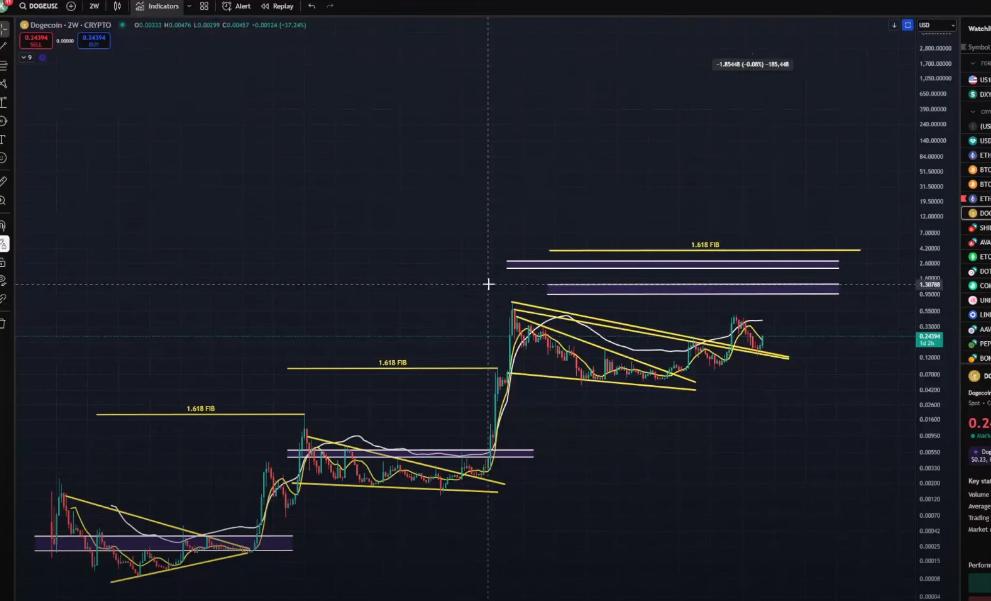Create an Alert from the toolbar
991x601 pixels.
(236, 6)
